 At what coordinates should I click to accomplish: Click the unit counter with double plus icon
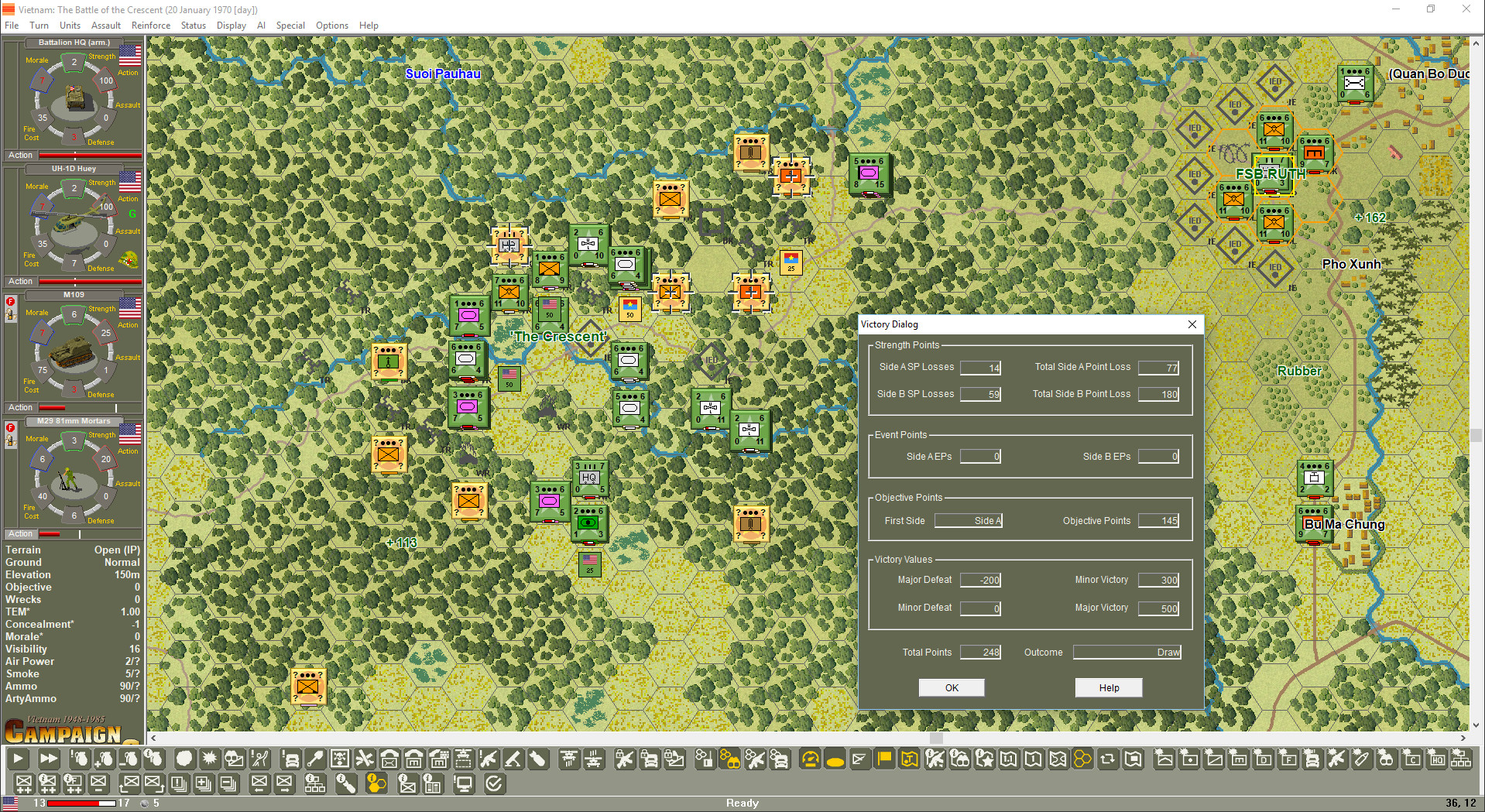coord(23,784)
